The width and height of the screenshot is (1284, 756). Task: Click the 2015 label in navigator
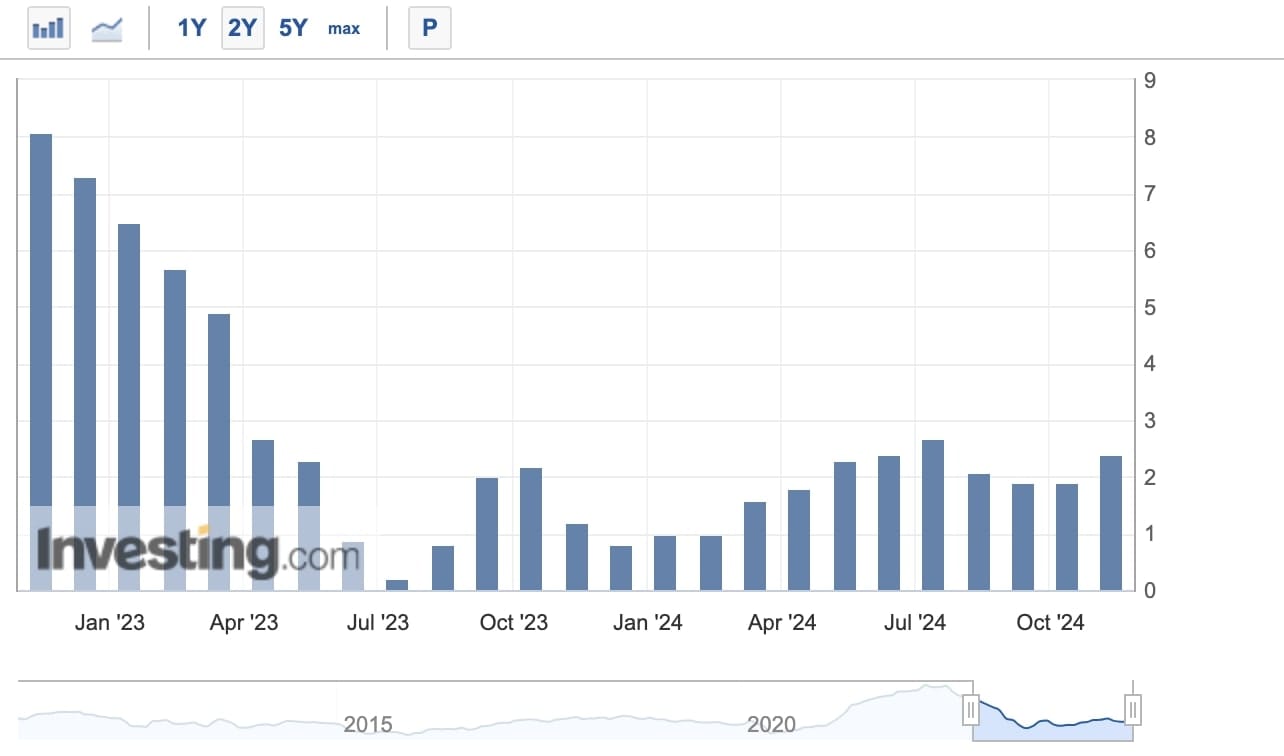[x=368, y=724]
